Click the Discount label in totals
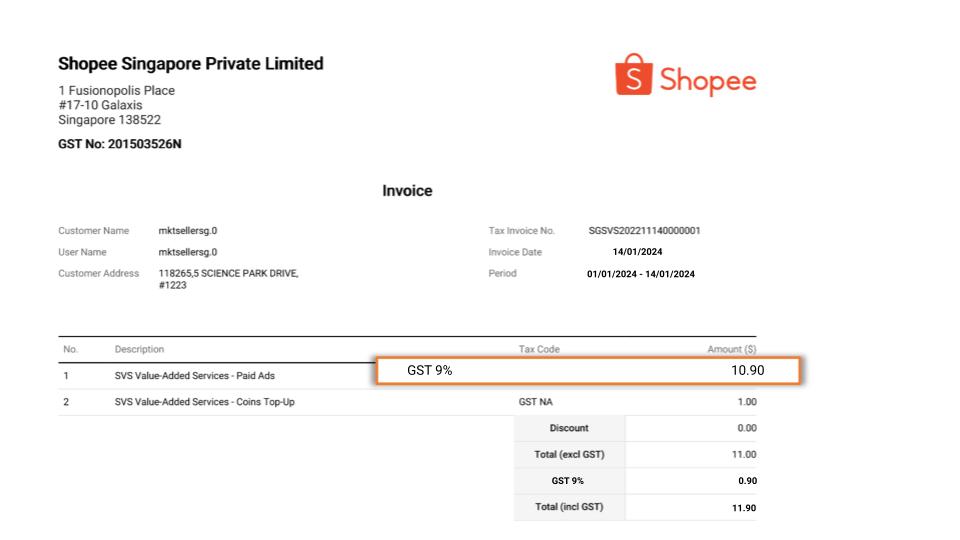Viewport: 960px width, 540px height. pyautogui.click(x=569, y=428)
